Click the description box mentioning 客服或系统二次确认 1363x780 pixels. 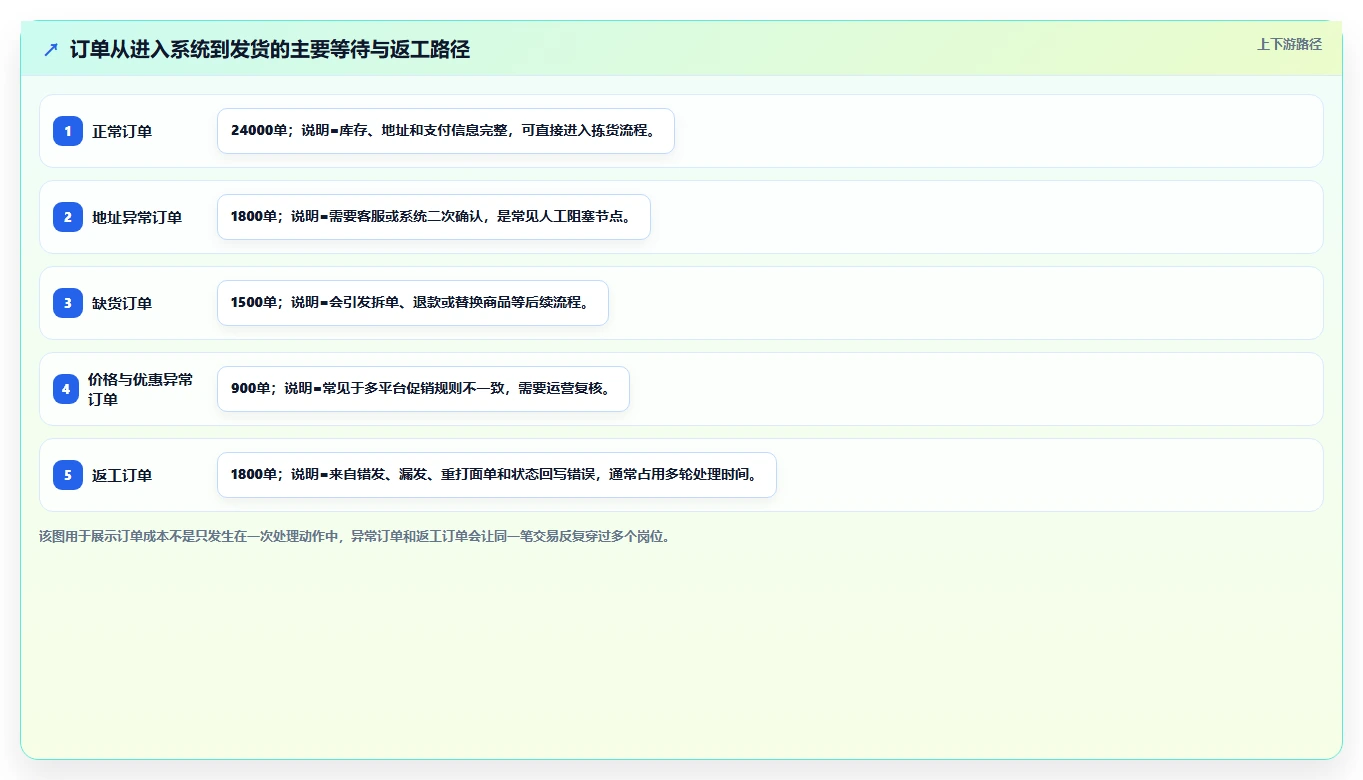point(434,217)
